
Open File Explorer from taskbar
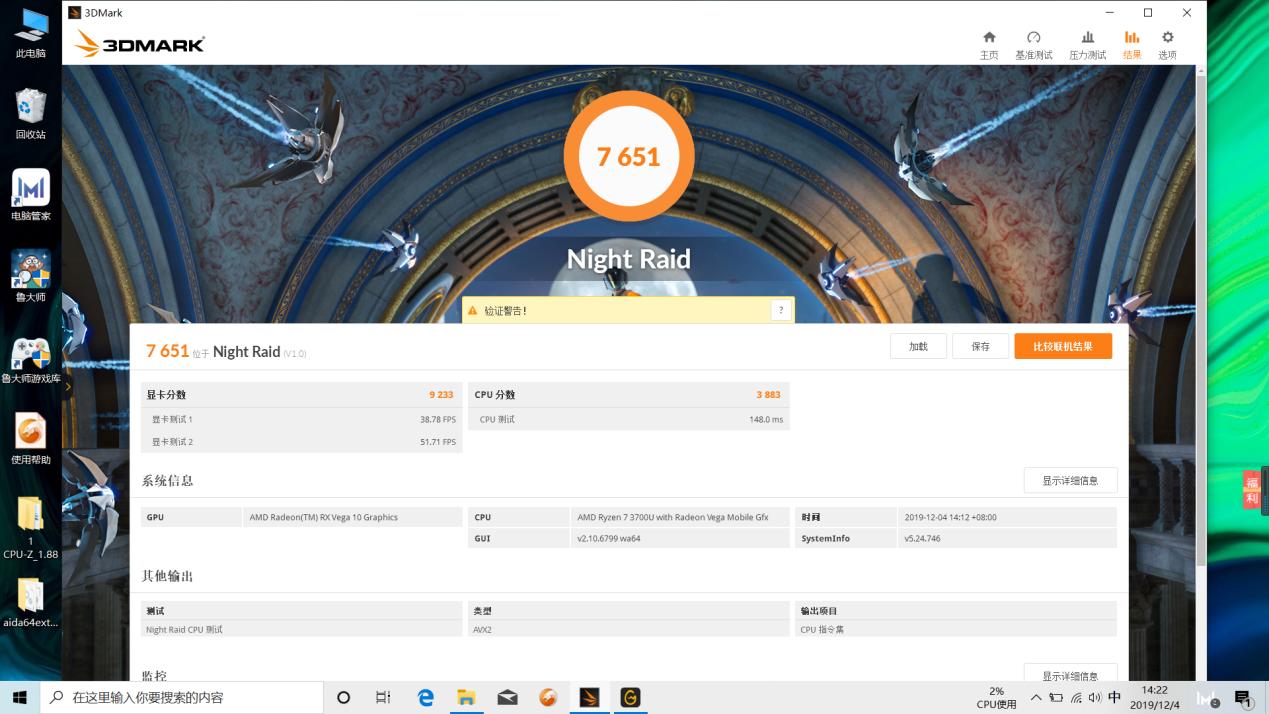pyautogui.click(x=466, y=698)
